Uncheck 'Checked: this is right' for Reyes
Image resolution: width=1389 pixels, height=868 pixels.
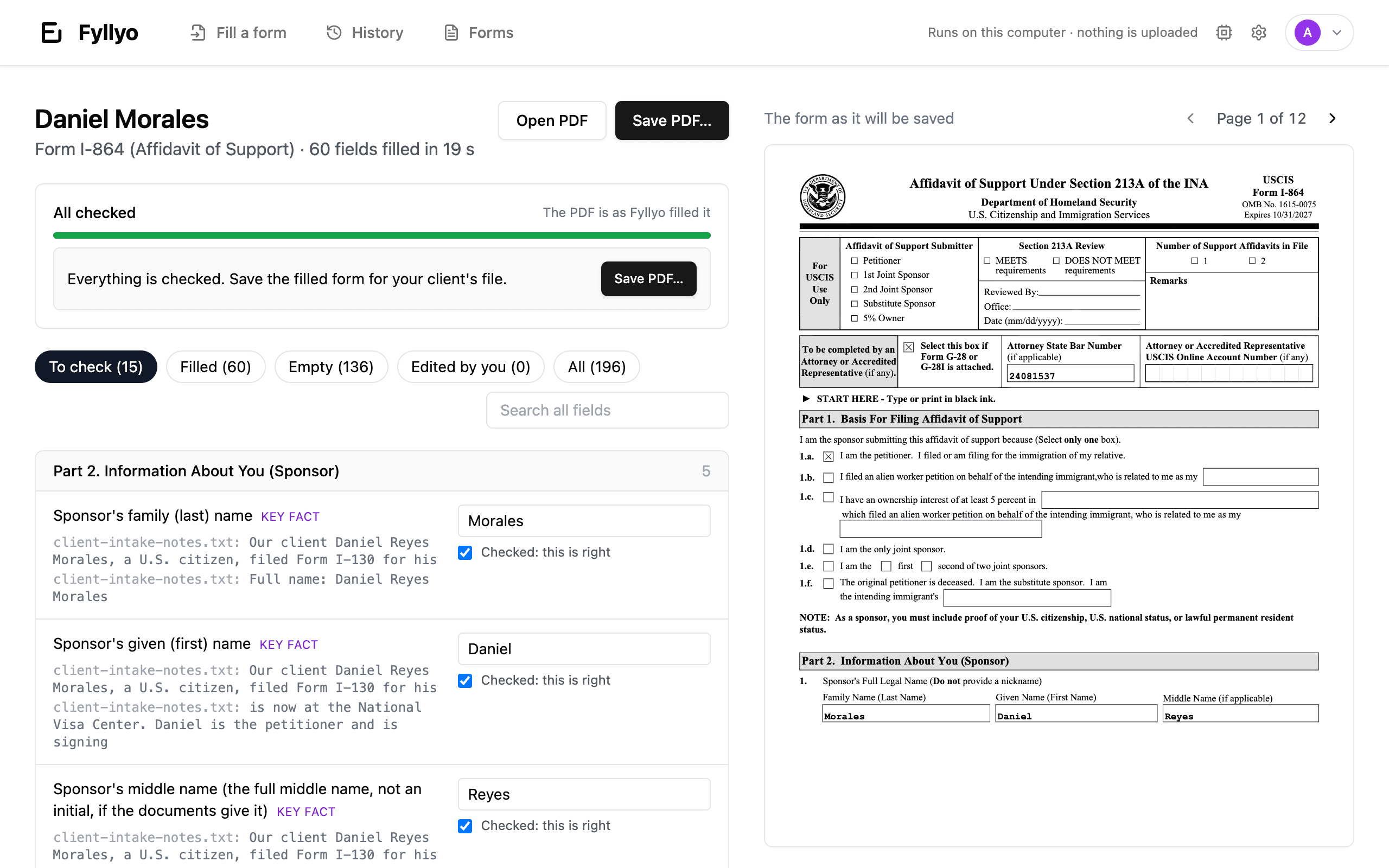click(x=465, y=826)
